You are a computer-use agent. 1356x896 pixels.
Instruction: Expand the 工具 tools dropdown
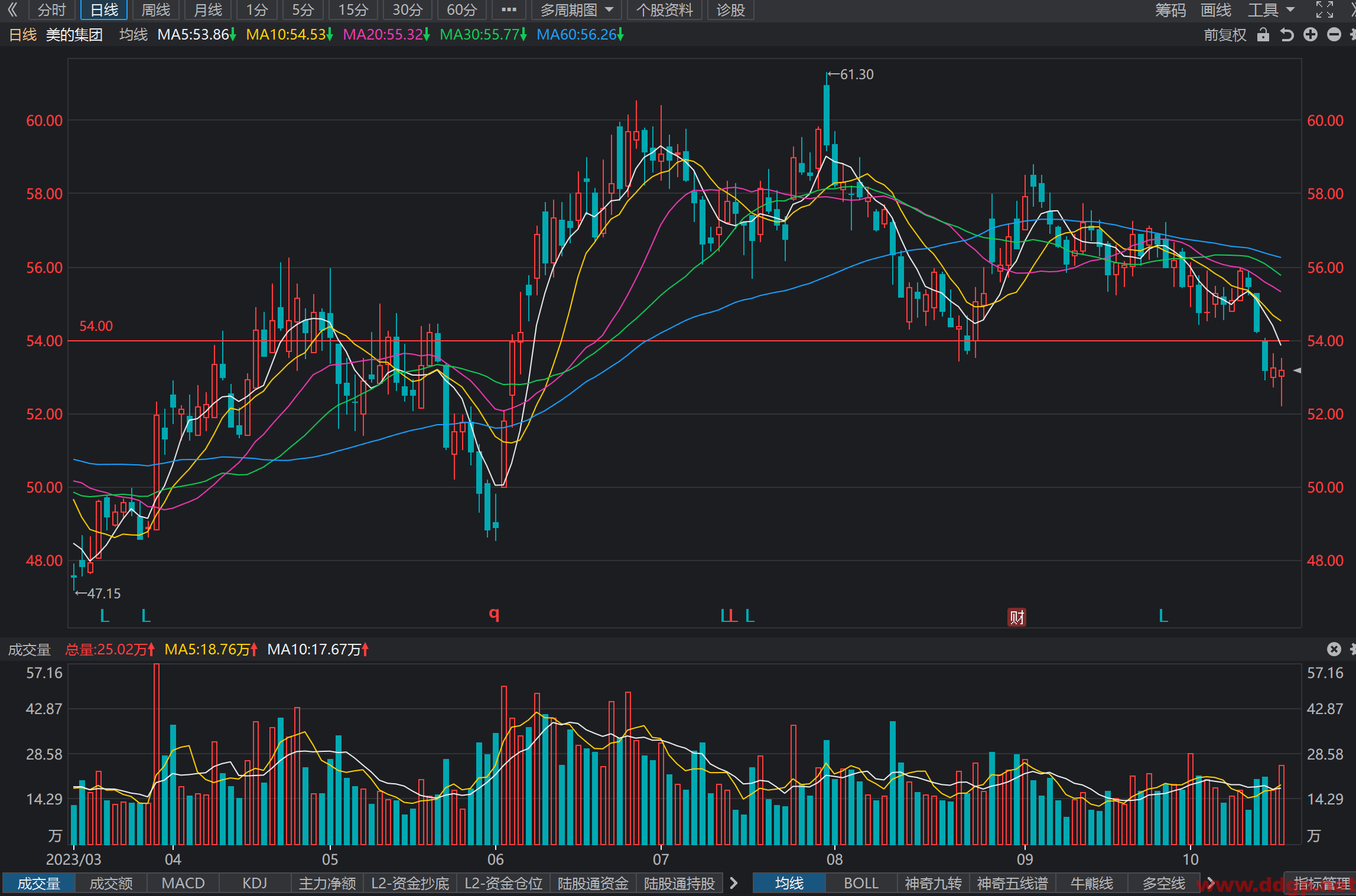(1272, 9)
